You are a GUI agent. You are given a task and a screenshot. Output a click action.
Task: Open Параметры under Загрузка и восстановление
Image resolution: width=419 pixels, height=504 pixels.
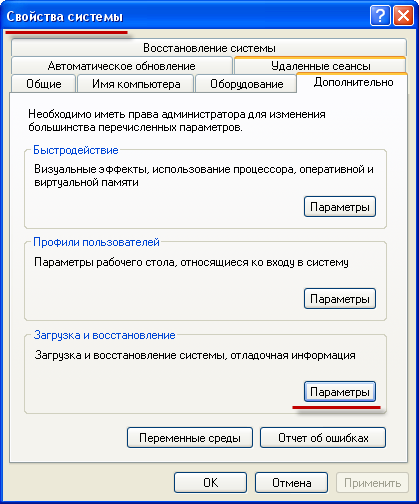pyautogui.click(x=340, y=392)
